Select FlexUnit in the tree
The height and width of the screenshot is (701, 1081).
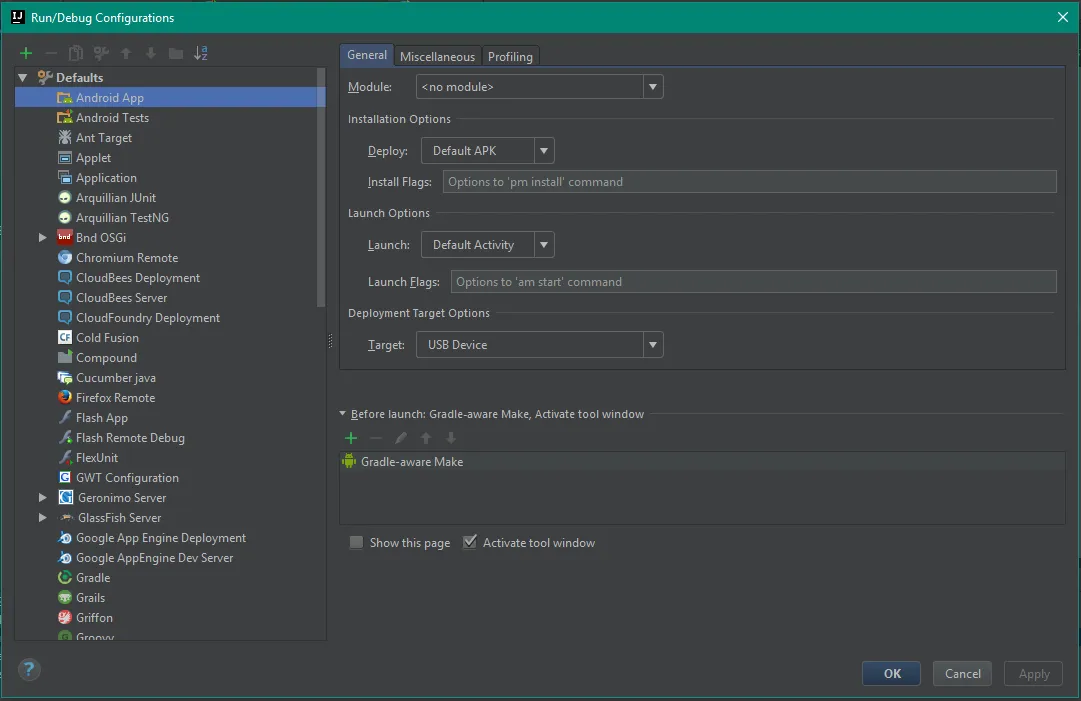pyautogui.click(x=97, y=457)
